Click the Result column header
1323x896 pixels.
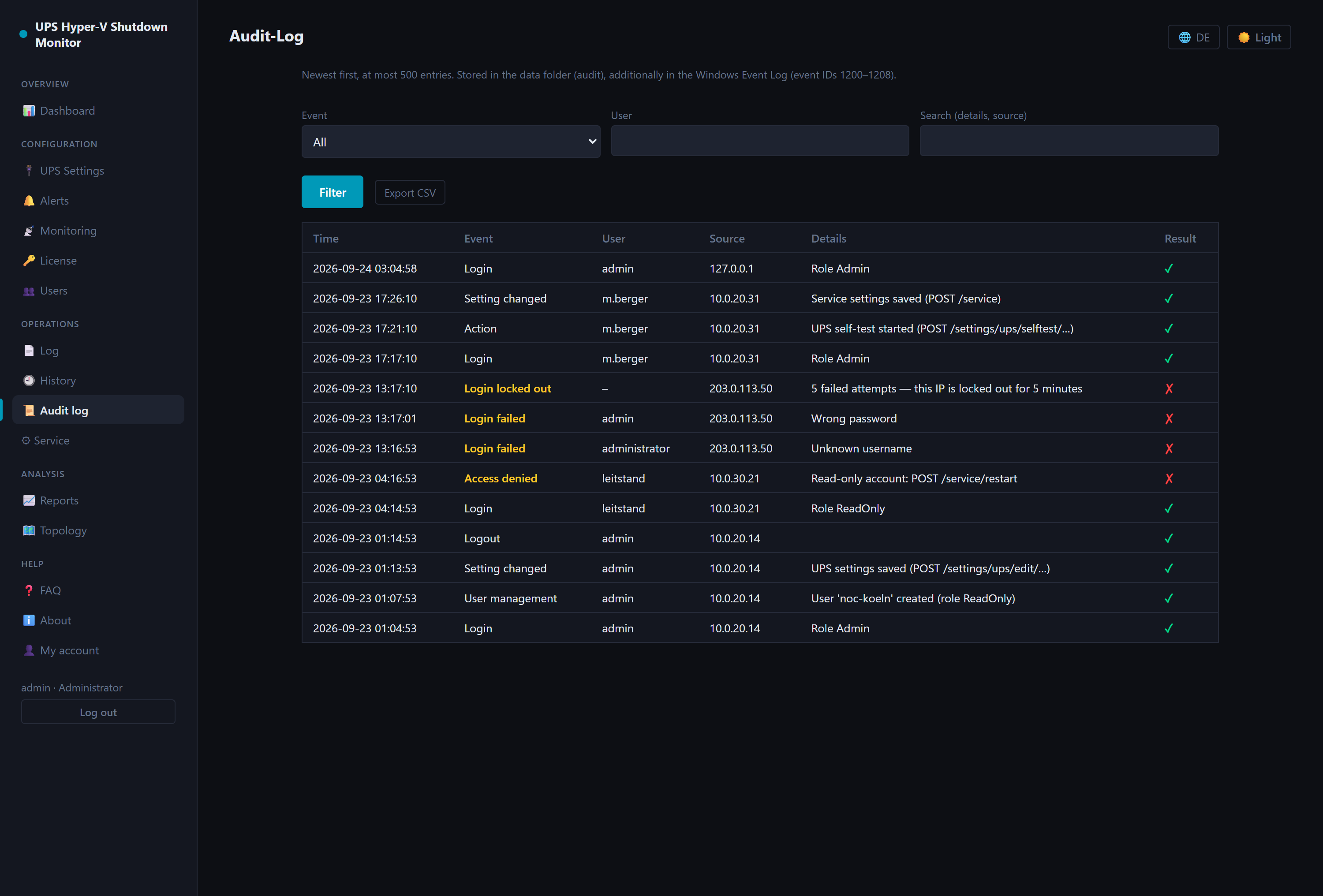(1180, 239)
